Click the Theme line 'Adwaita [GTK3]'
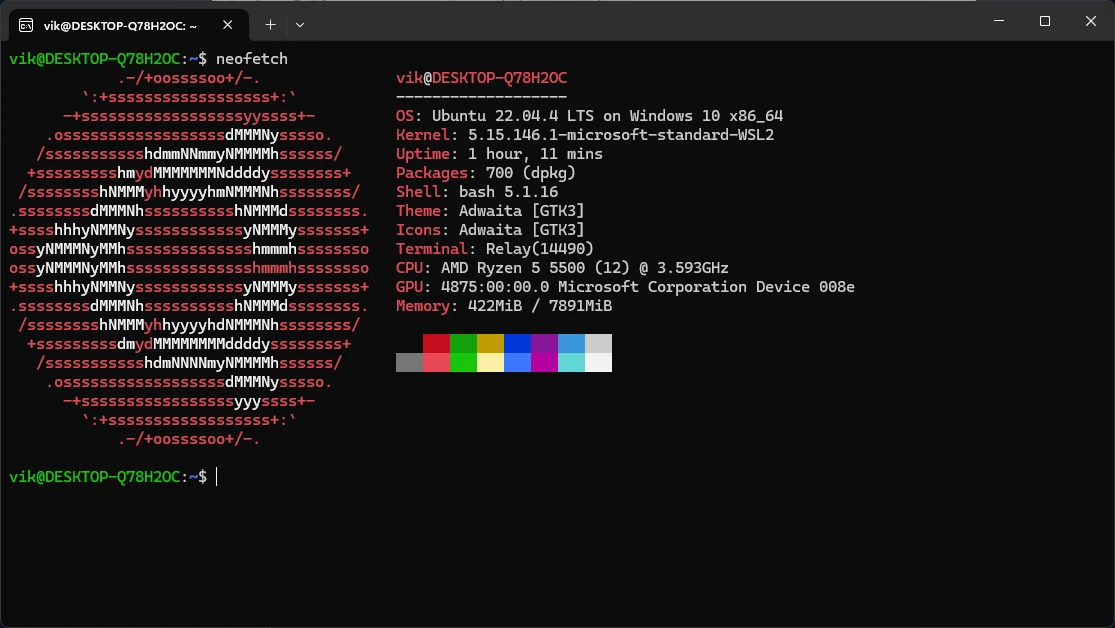The width and height of the screenshot is (1115, 628). coord(521,211)
